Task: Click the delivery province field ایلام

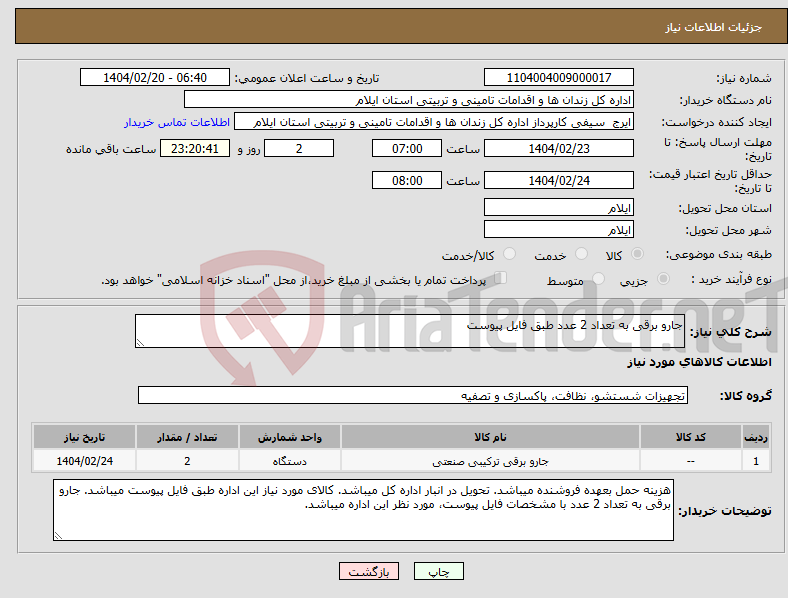Action: 559,207
